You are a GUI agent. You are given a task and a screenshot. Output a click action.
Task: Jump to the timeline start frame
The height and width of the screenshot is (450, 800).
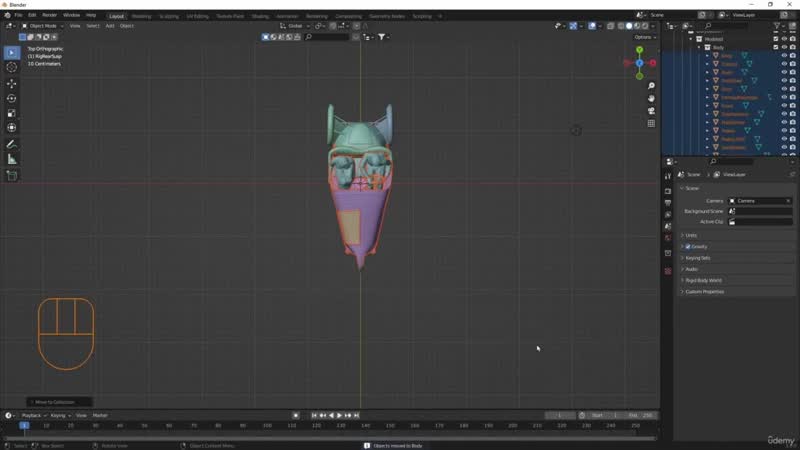tap(314, 416)
